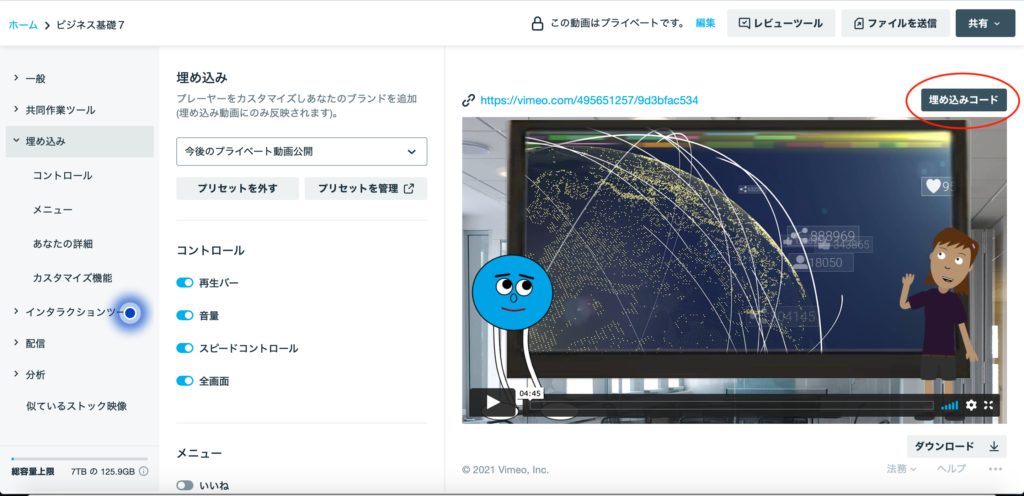The image size is (1024, 496).
Task: Open the player settings gear icon
Action: 971,405
